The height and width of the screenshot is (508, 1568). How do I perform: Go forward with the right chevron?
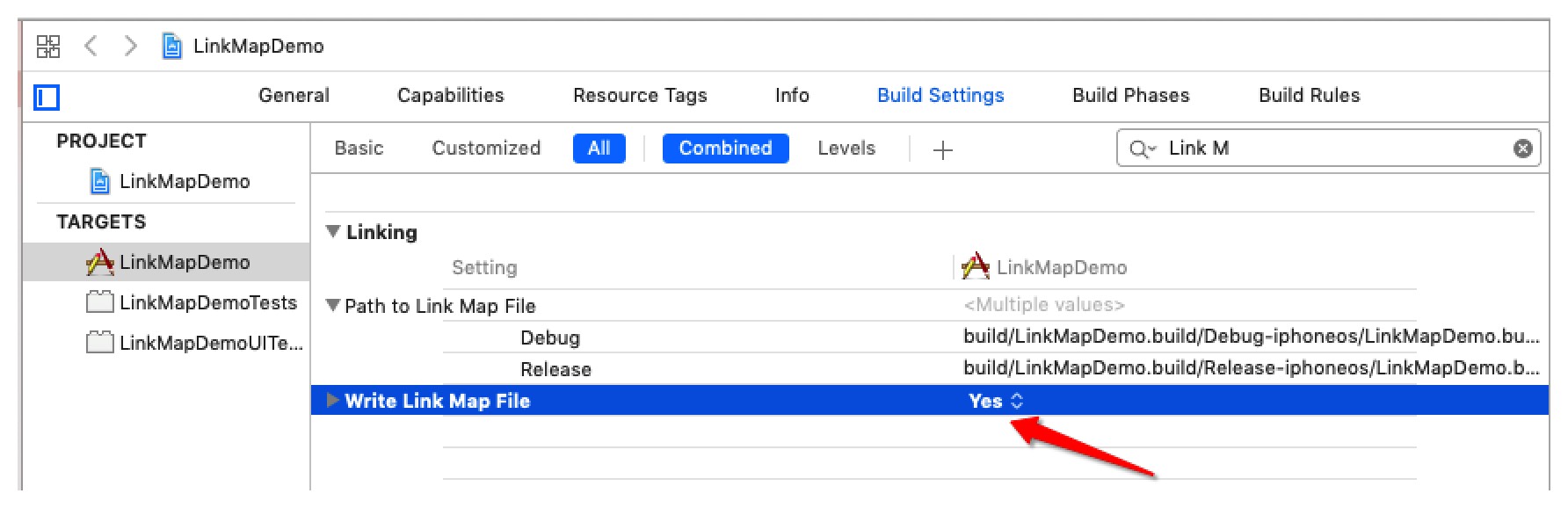pos(131,46)
